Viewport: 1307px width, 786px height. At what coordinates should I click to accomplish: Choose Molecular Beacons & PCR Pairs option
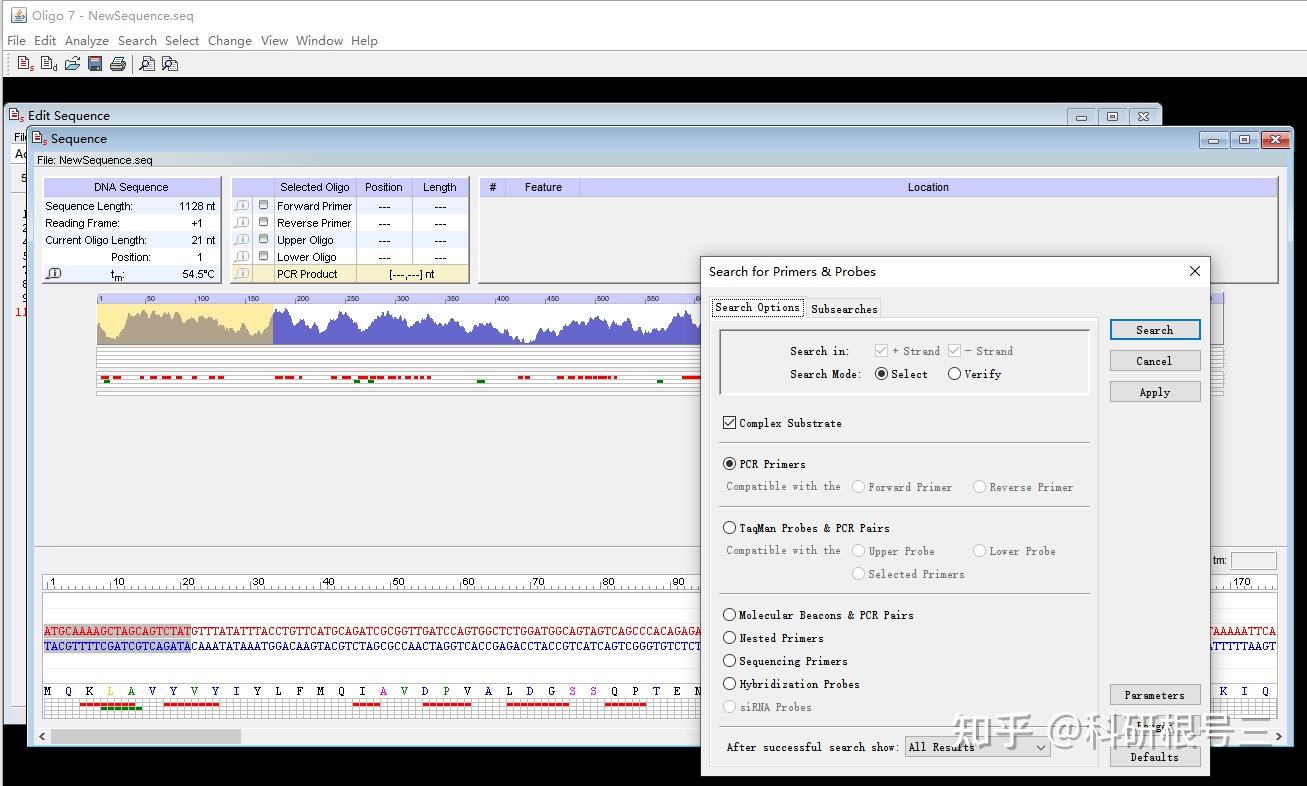pyautogui.click(x=729, y=615)
